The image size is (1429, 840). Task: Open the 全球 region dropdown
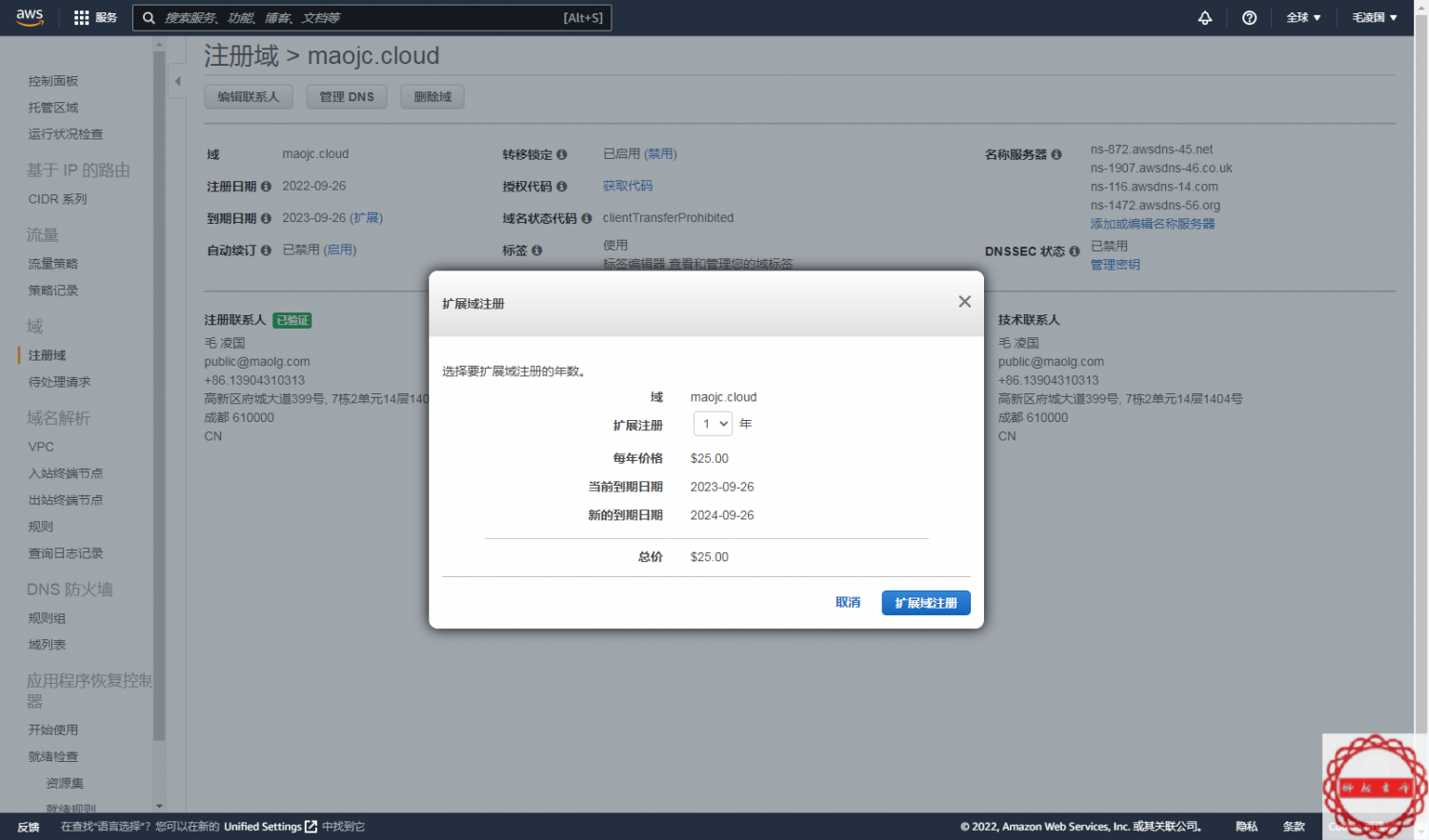click(1303, 17)
